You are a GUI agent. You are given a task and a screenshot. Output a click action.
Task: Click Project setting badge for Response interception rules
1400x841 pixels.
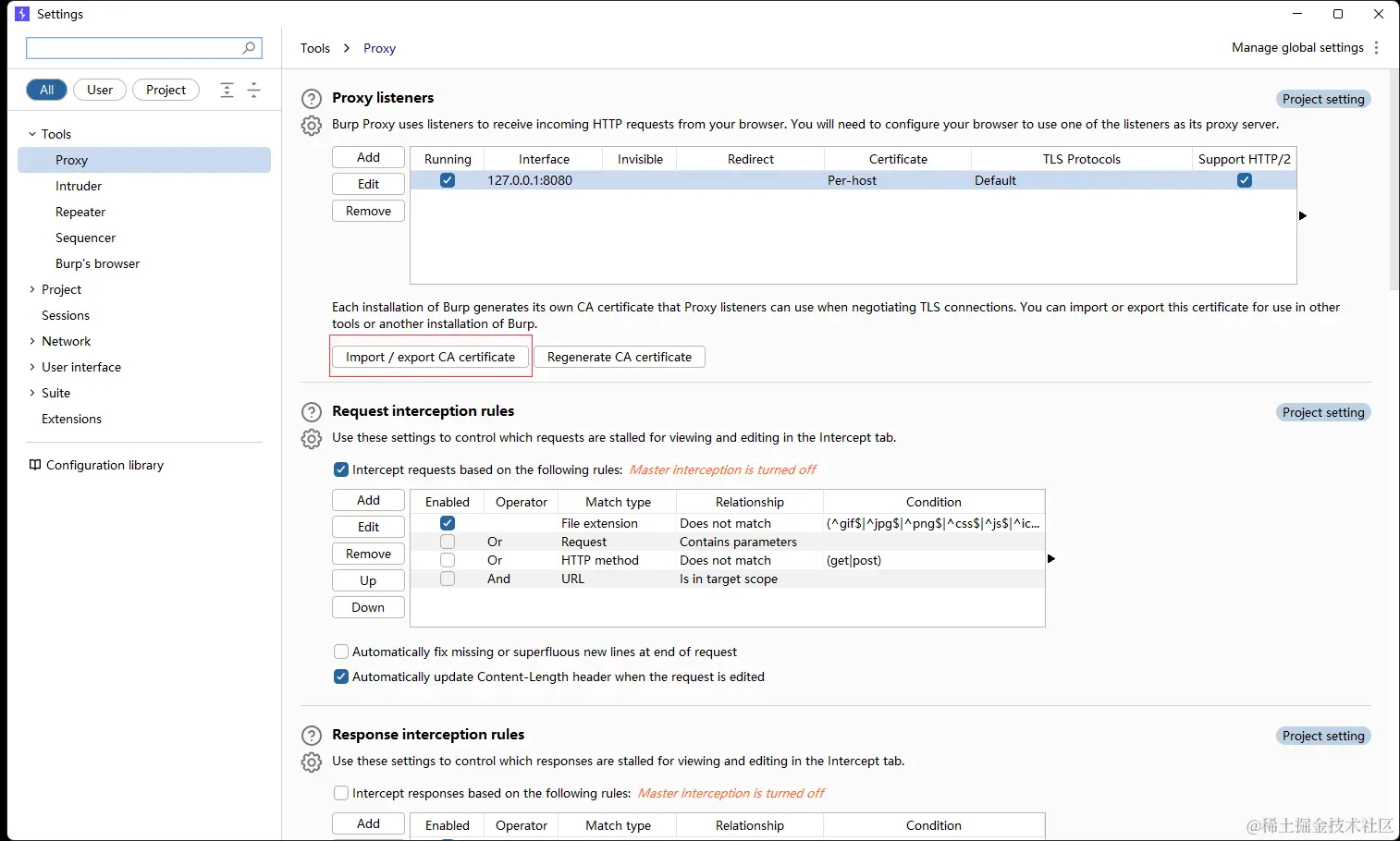(1323, 736)
